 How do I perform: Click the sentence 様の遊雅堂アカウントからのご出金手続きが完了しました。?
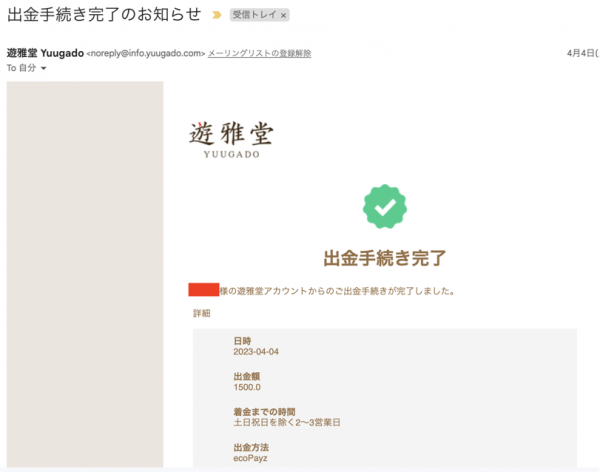(337, 291)
